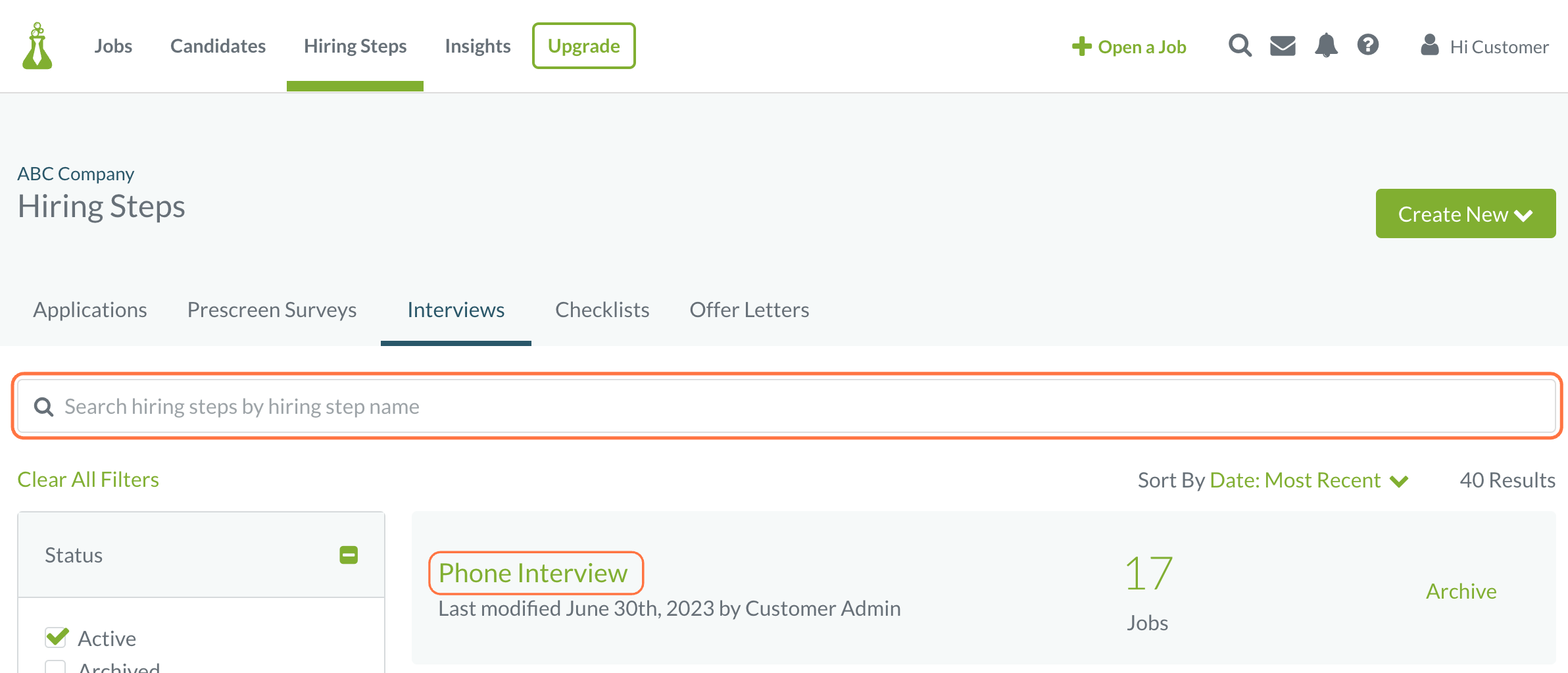Screen dimensions: 1568x673
Task: Uncheck the Active status checkbox
Action: point(57,637)
